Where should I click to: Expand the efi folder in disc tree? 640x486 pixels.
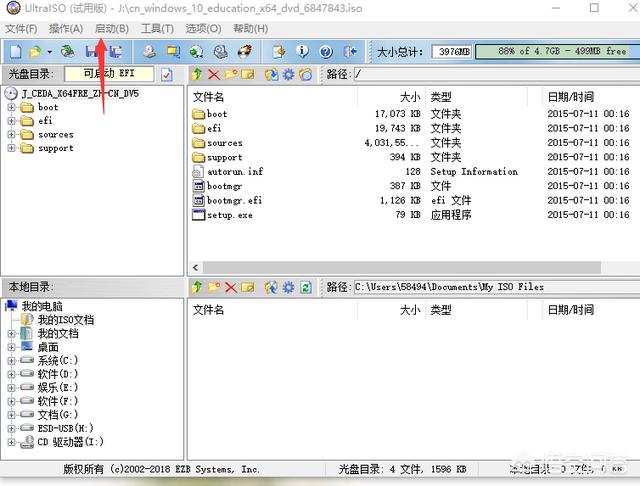[x=11, y=121]
